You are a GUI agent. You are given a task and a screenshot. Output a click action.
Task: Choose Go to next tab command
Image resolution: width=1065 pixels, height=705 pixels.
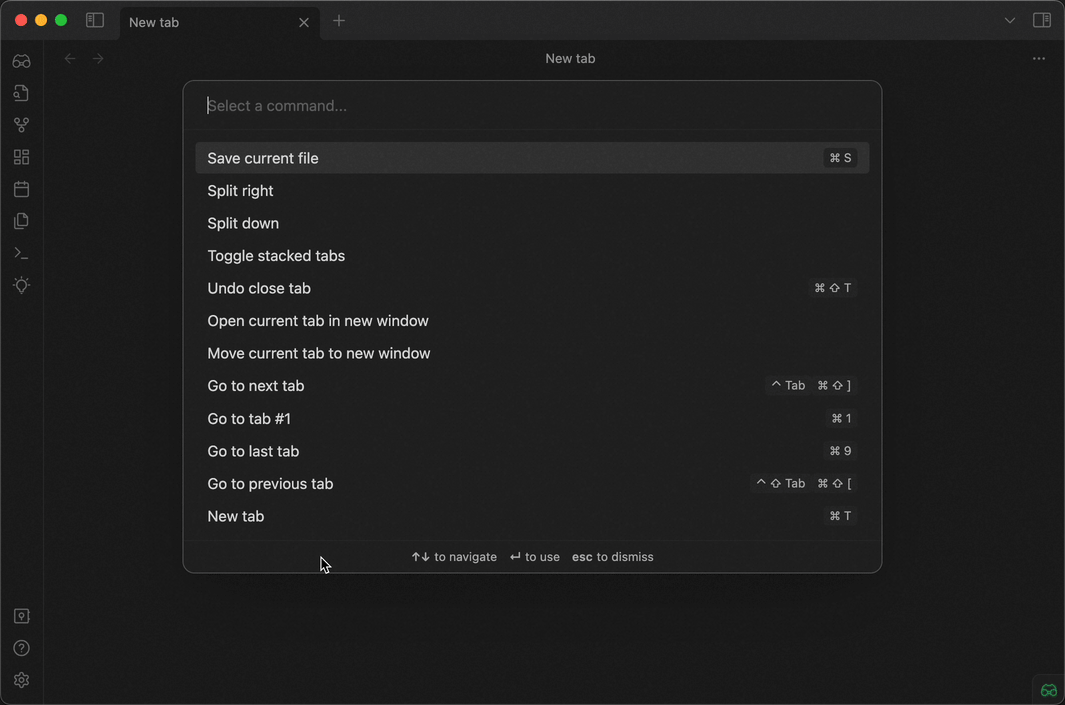tap(532, 386)
